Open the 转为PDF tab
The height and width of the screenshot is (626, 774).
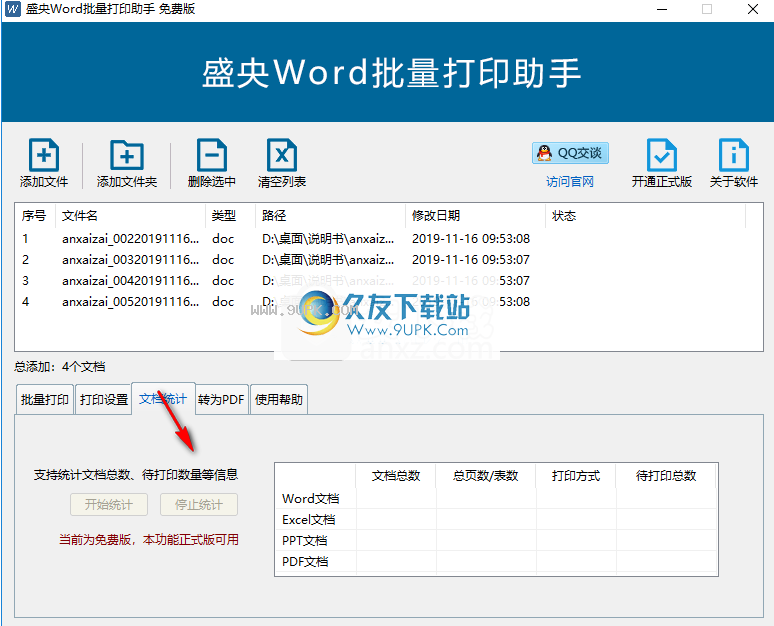222,399
